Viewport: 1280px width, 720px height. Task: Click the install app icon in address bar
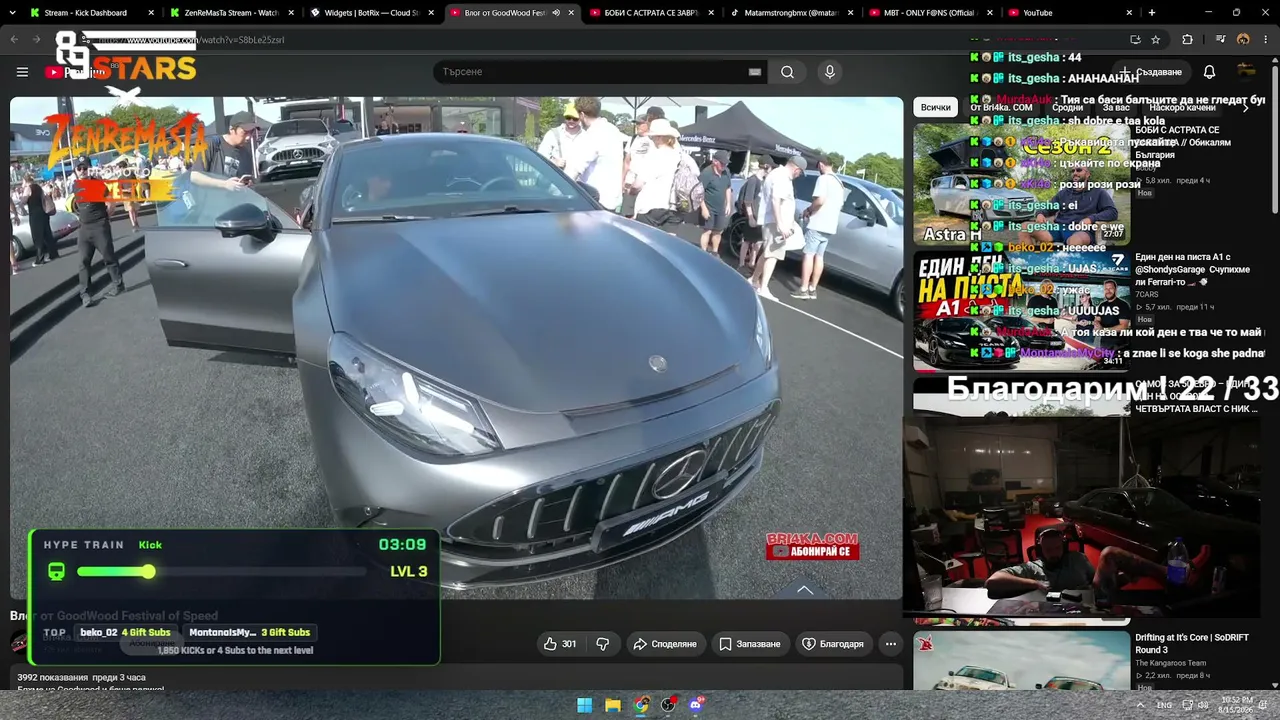pyautogui.click(x=1135, y=40)
